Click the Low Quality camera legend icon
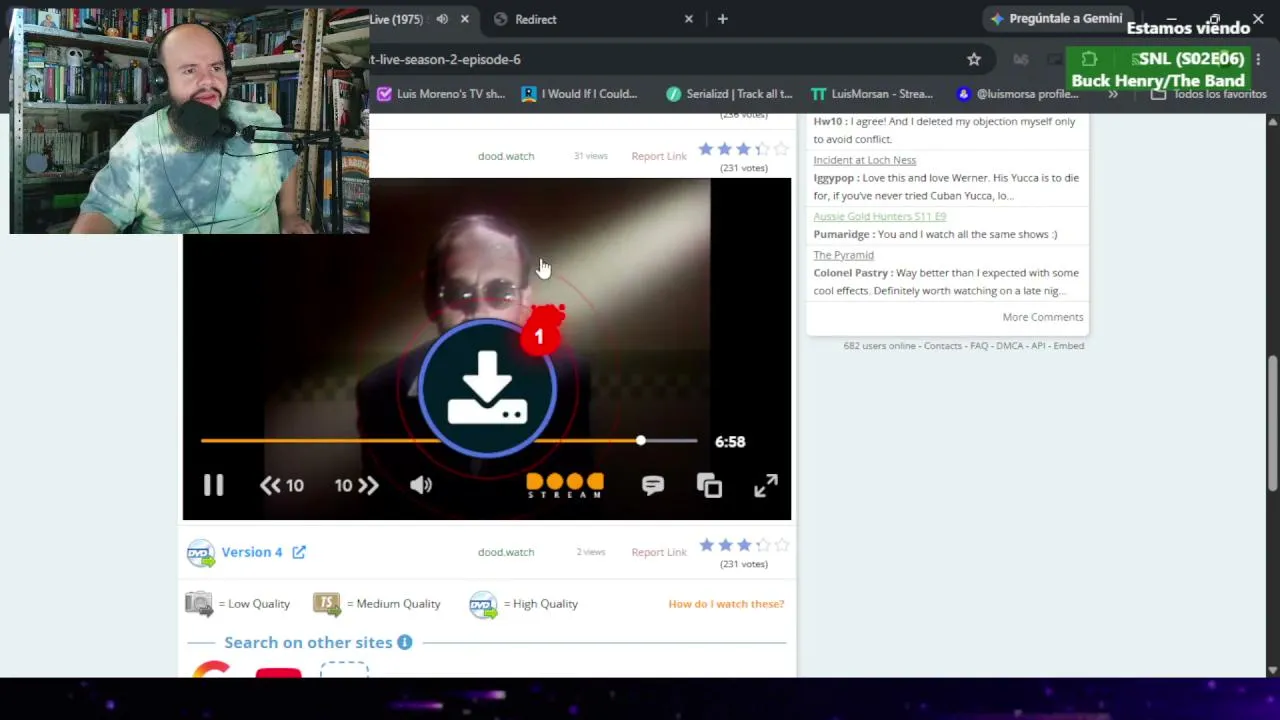The image size is (1280, 720). tap(199, 604)
